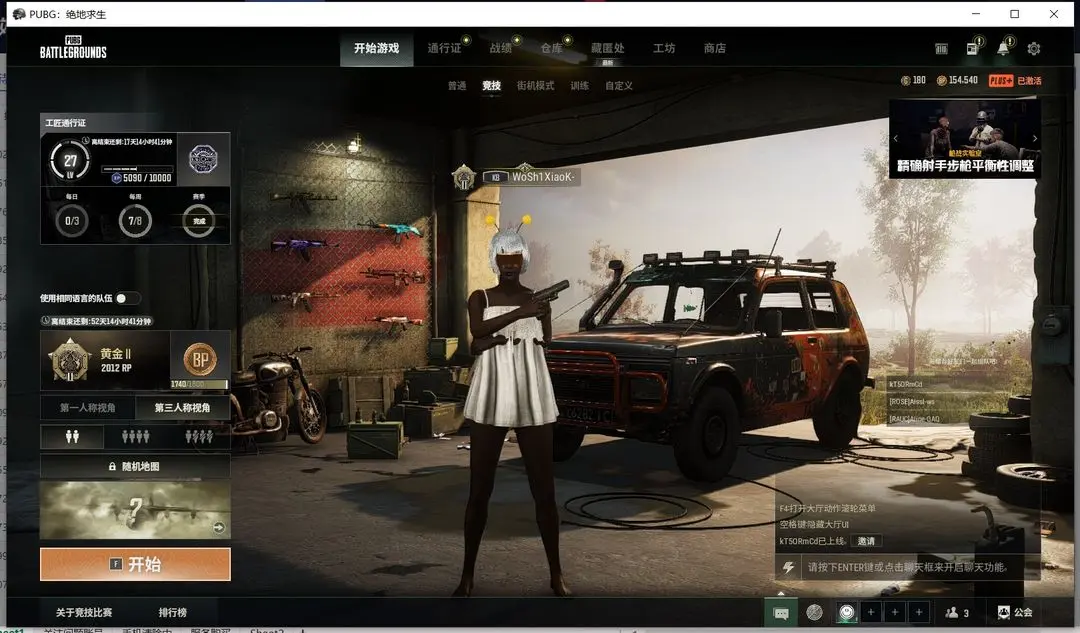Select your own avatar in the party bar
The image size is (1080, 633).
[x=847, y=612]
